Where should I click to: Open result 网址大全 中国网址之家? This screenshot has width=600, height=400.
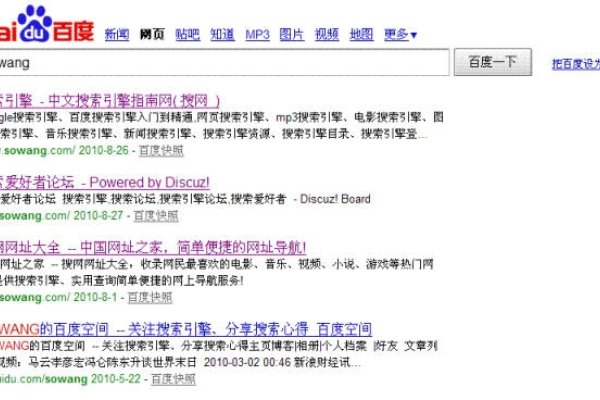point(153,248)
